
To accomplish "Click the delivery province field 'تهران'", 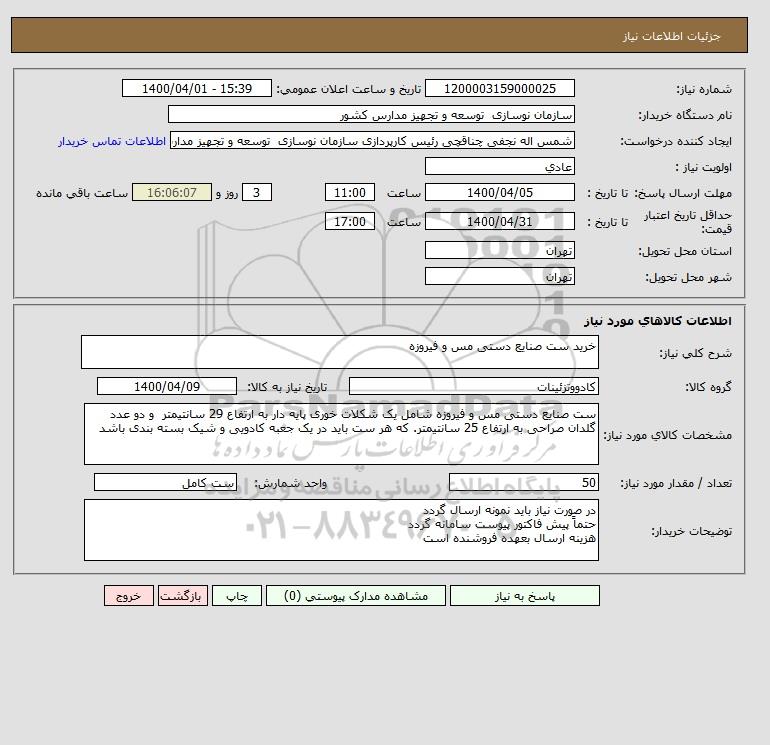I will coord(499,250).
